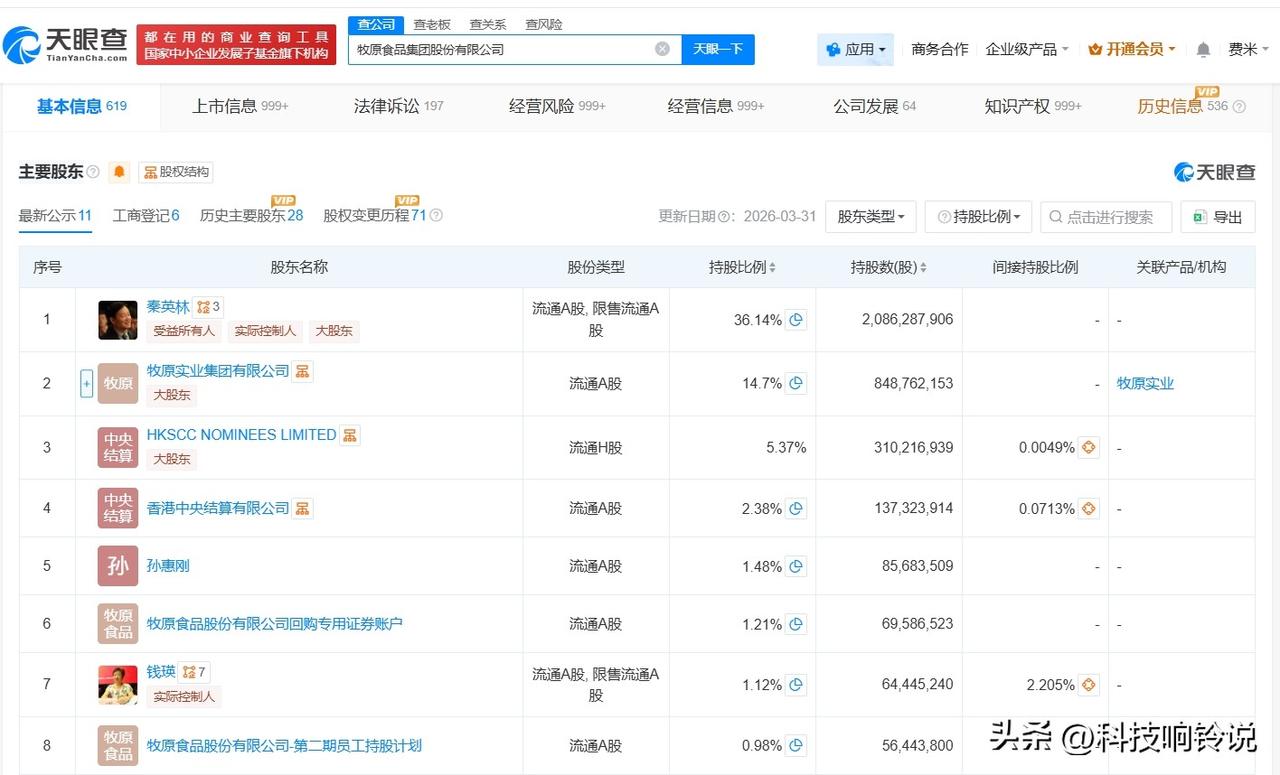Clear the search box with X icon

click(x=662, y=49)
